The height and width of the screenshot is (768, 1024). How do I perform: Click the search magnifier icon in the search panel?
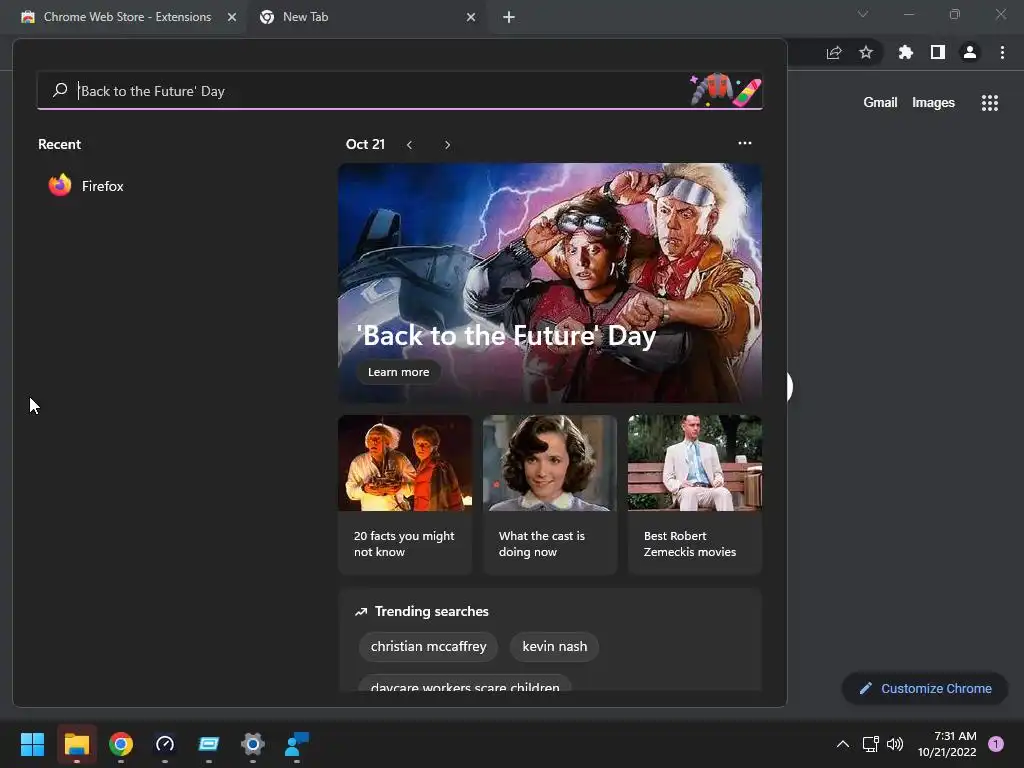[60, 90]
